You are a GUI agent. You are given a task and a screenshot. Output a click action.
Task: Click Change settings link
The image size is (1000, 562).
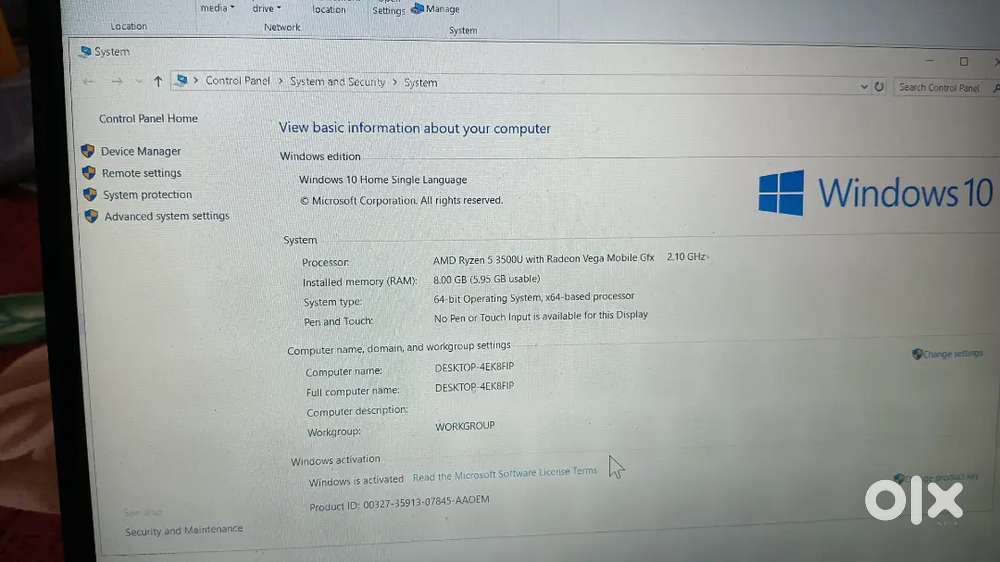click(952, 354)
